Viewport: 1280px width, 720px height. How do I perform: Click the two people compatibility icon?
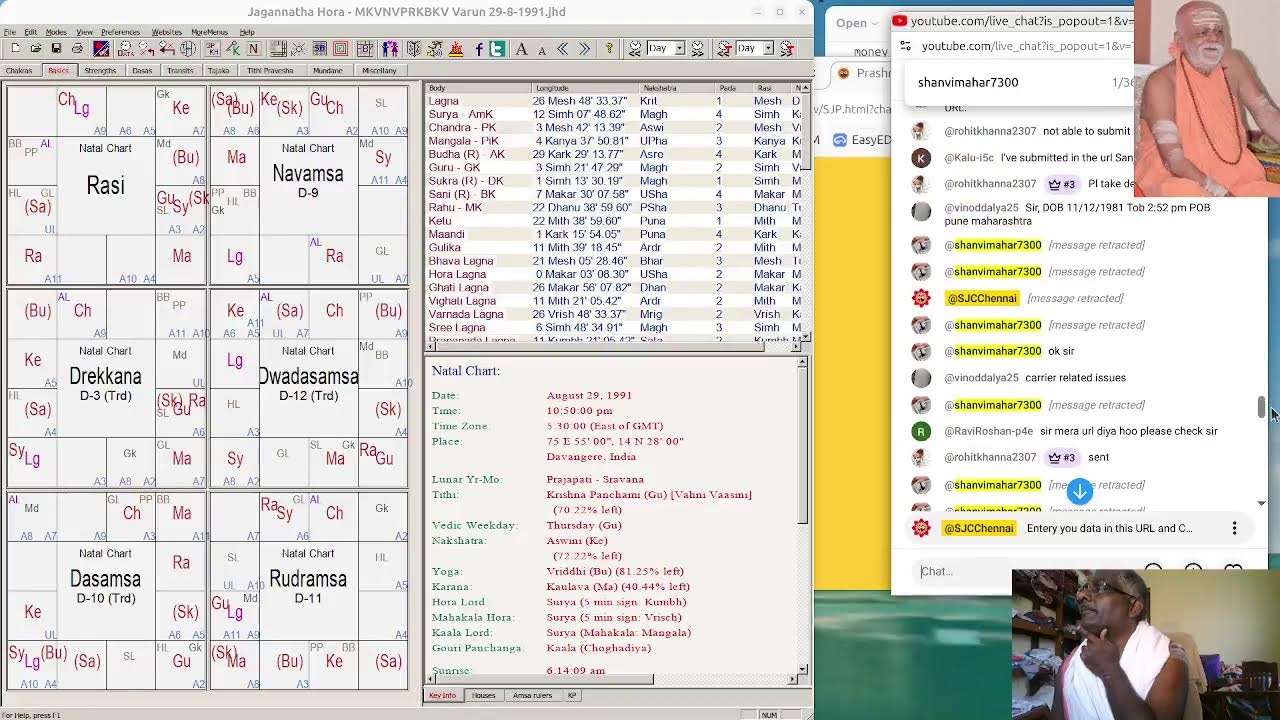pos(390,48)
